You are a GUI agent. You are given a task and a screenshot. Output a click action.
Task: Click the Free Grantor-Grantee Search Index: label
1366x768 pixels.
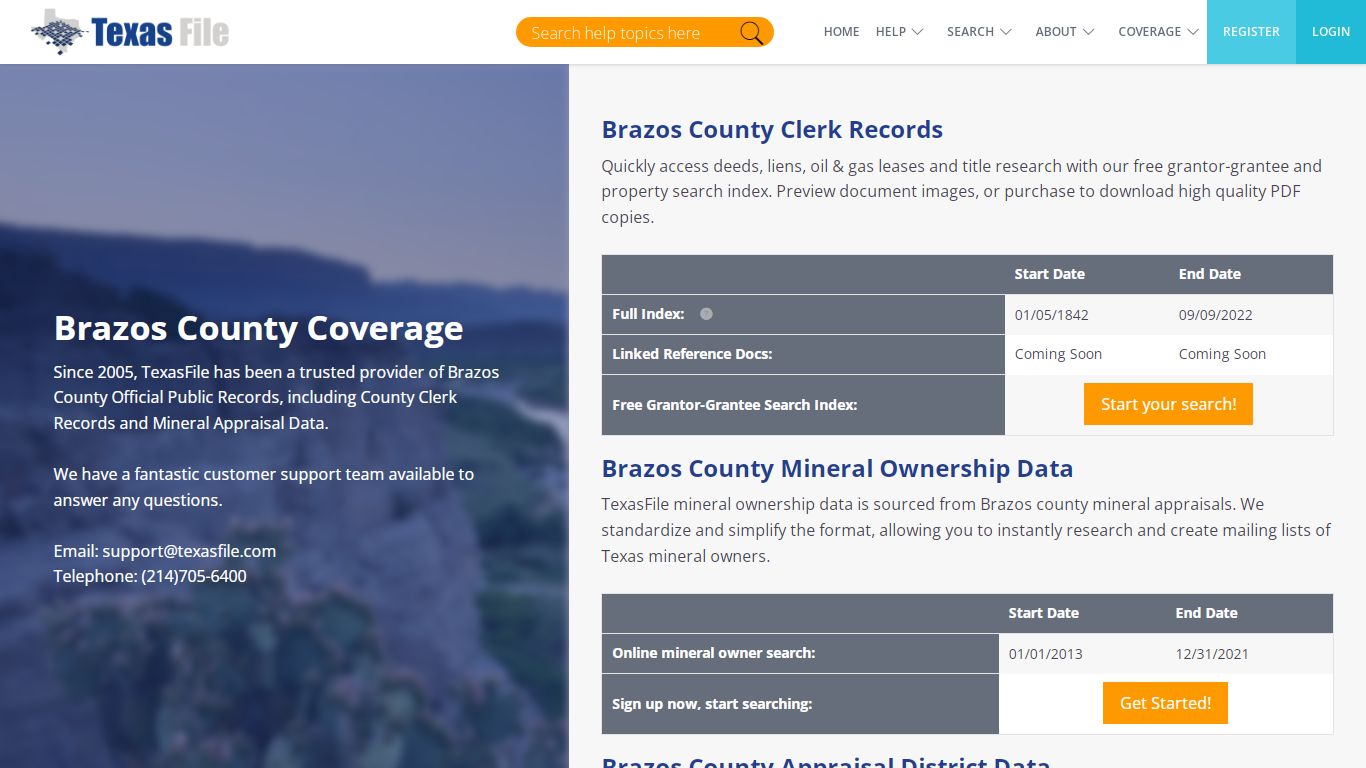734,405
